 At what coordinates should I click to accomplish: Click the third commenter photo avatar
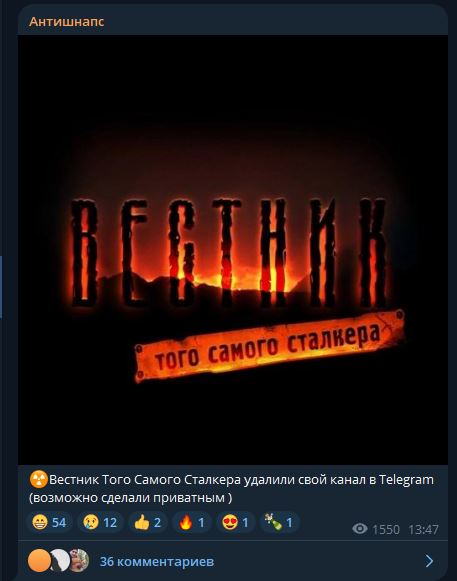tap(79, 561)
